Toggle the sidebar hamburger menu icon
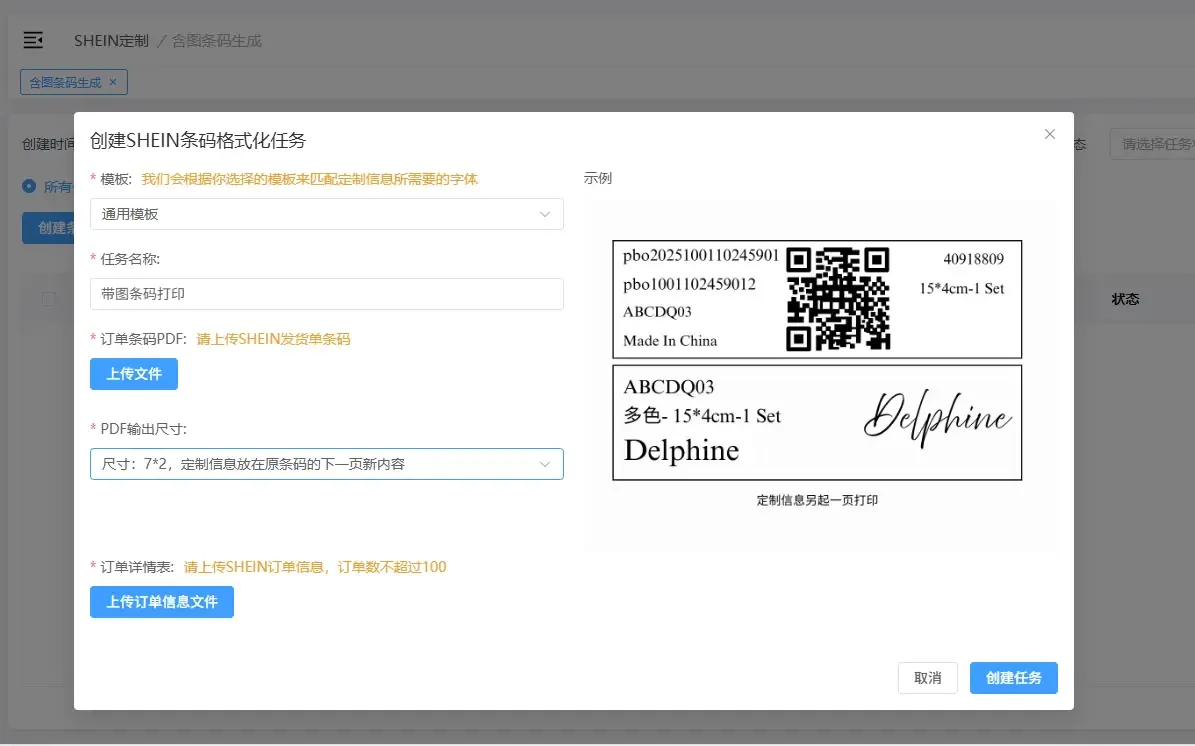Image resolution: width=1195 pixels, height=746 pixels. click(x=33, y=40)
